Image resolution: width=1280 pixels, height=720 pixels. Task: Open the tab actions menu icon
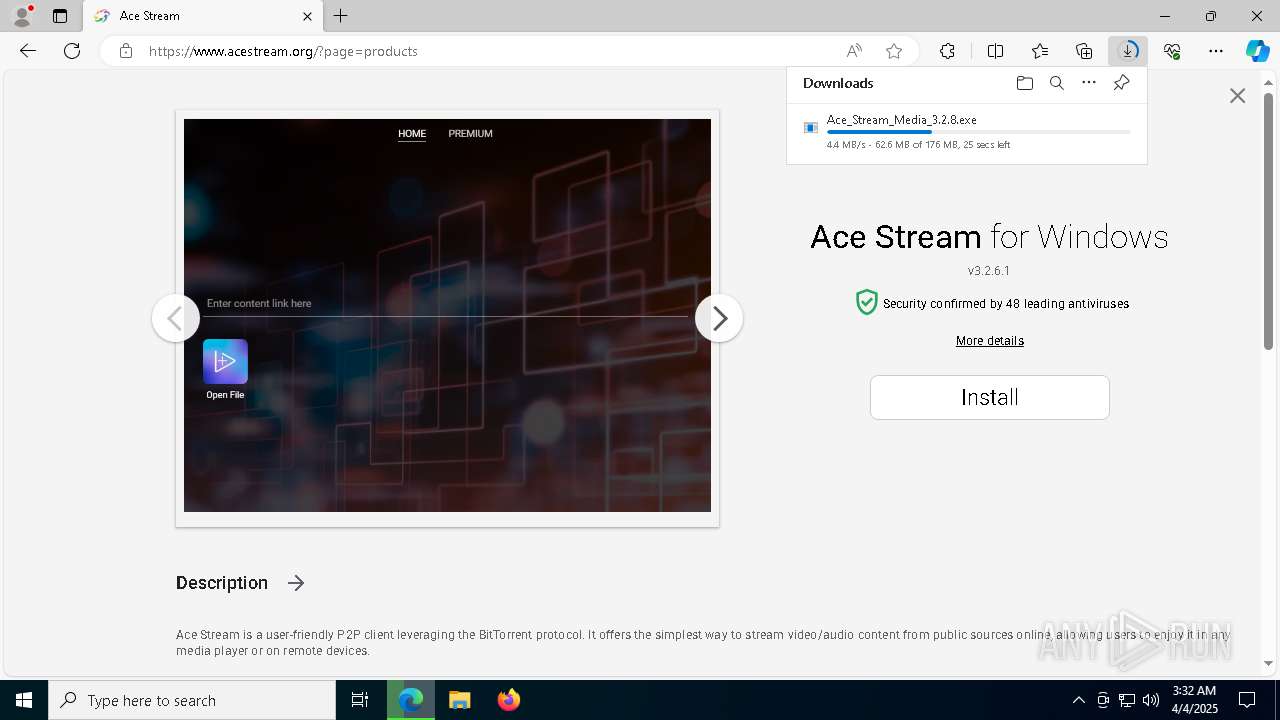click(60, 16)
